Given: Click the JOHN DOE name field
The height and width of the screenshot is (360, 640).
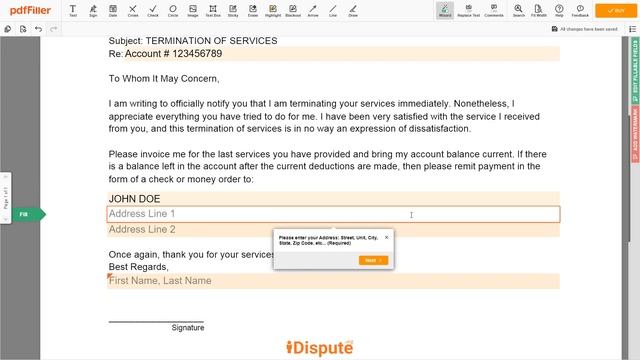Looking at the screenshot, I should pyautogui.click(x=333, y=199).
